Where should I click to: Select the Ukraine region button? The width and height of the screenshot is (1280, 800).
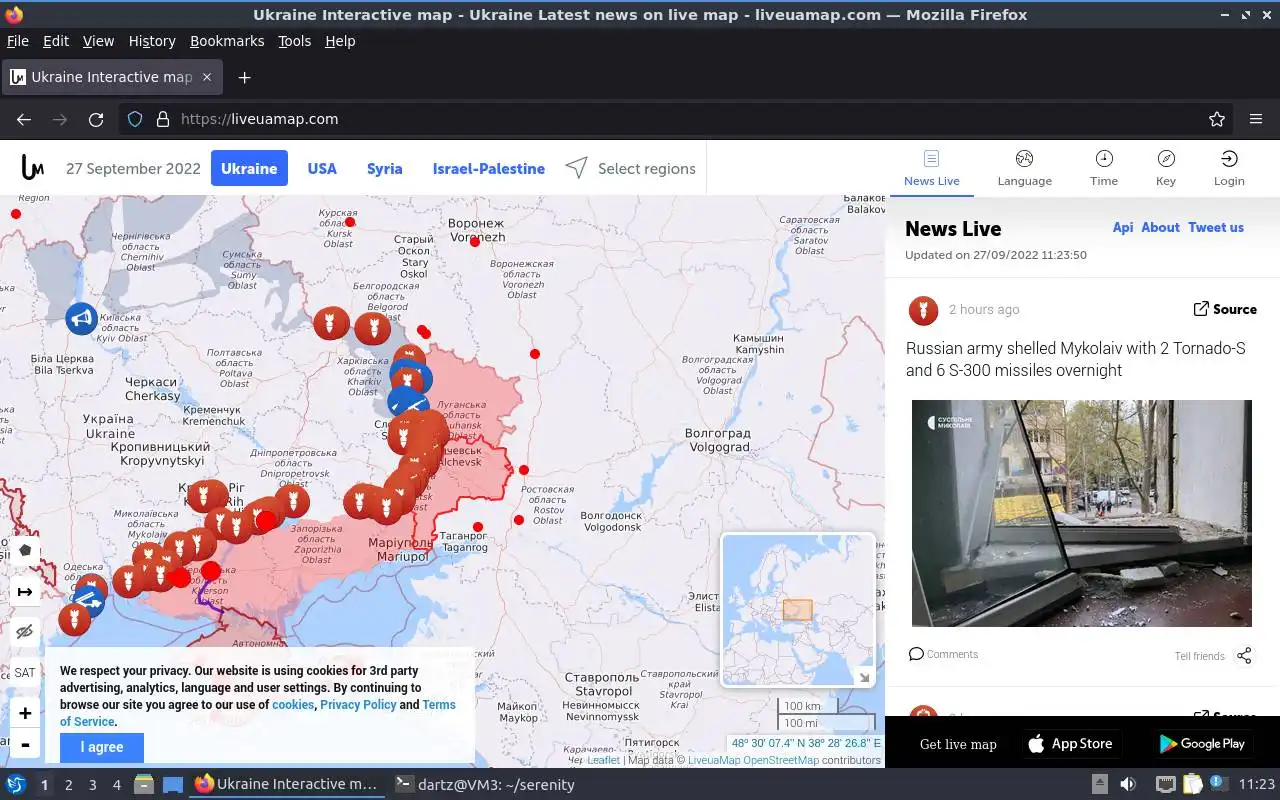coord(249,168)
